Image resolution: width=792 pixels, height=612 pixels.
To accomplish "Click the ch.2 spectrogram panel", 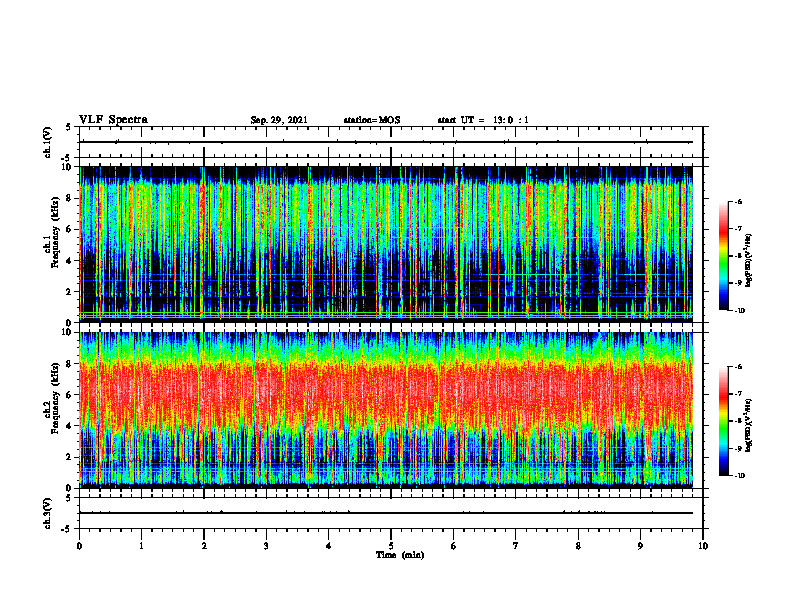I will (x=386, y=410).
